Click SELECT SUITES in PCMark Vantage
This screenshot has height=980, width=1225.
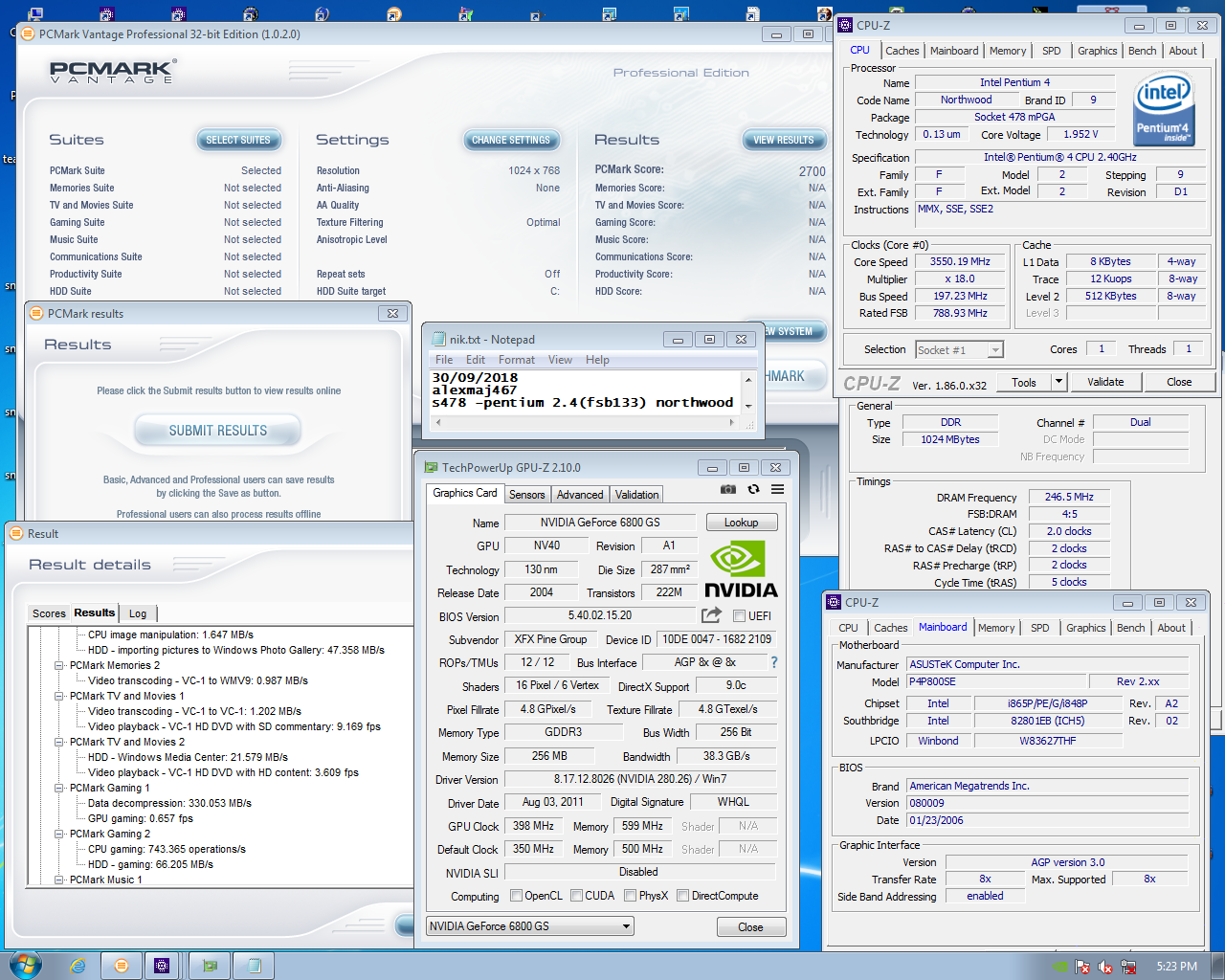coord(238,140)
